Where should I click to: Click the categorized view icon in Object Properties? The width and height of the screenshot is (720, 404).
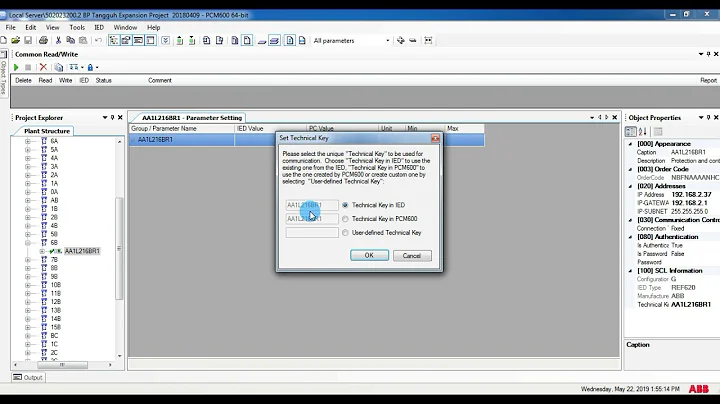631,132
